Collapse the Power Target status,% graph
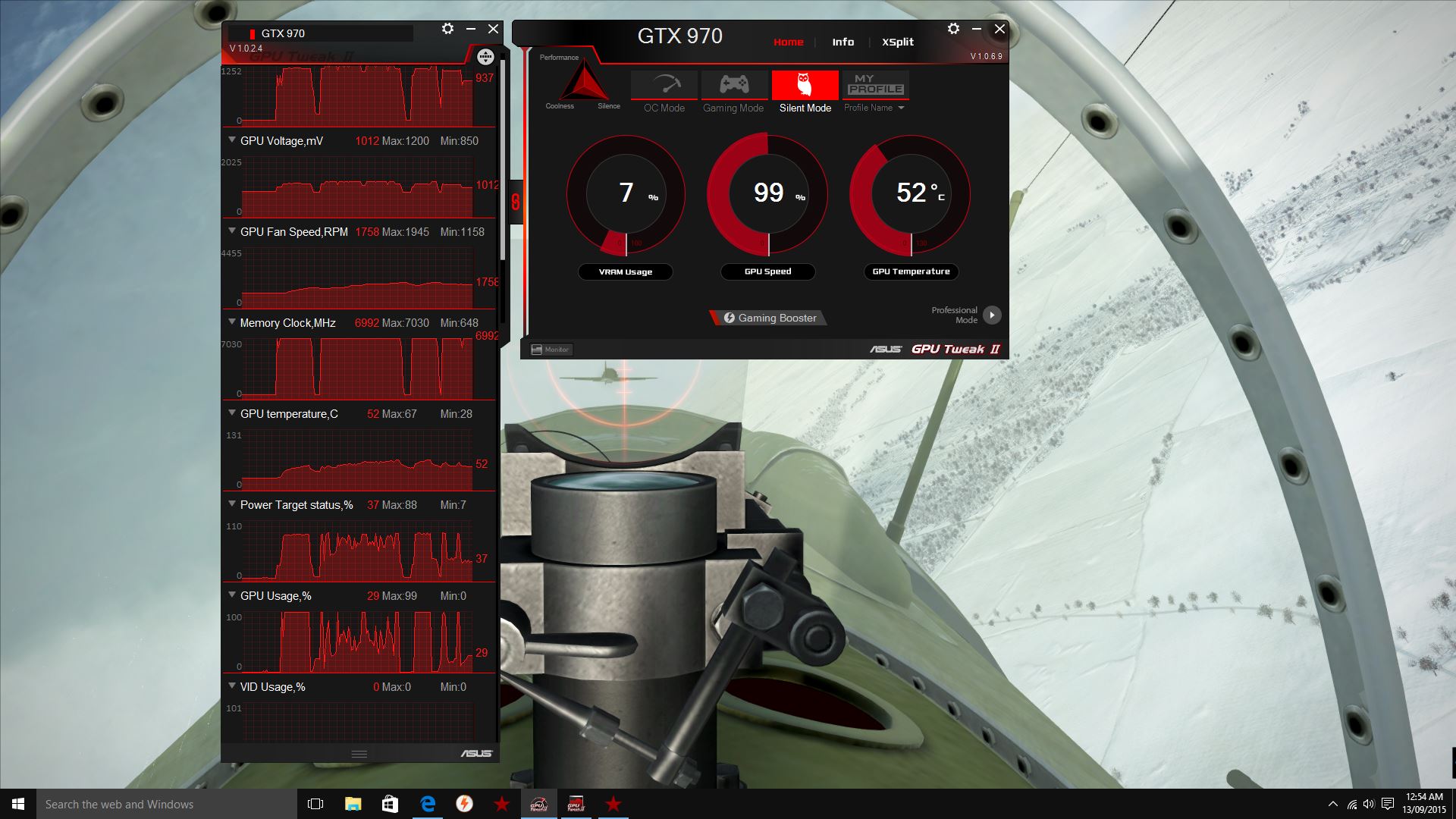1456x819 pixels. 232,504
